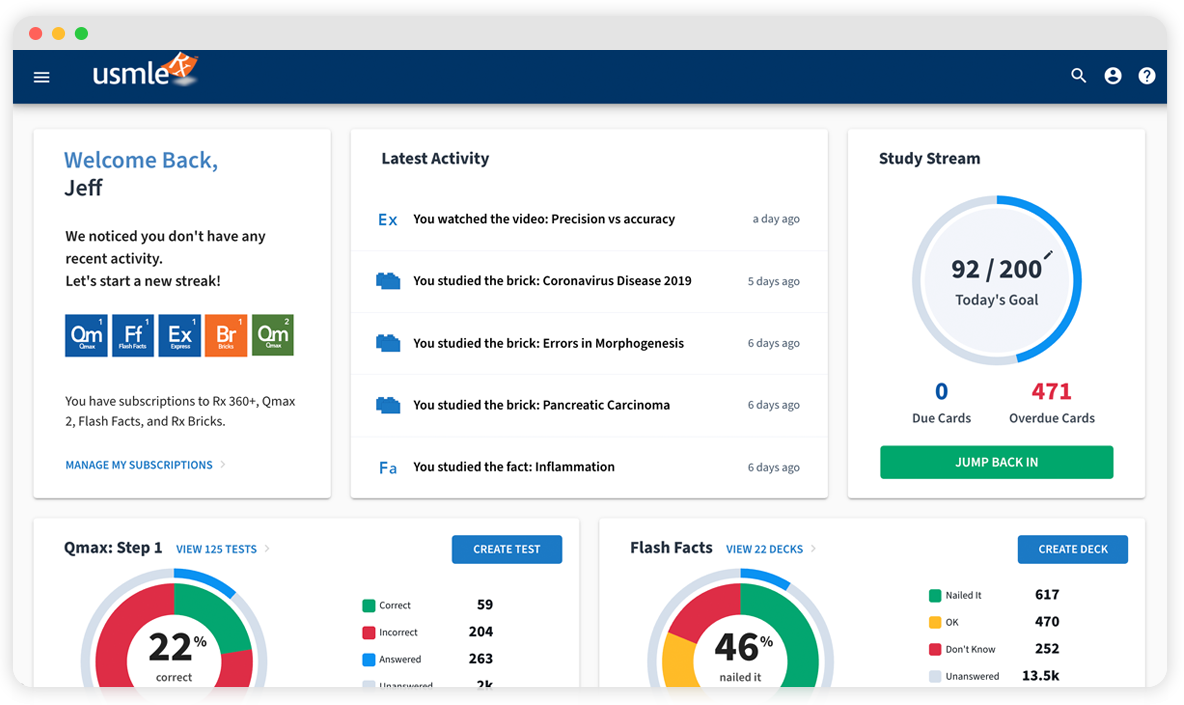Click the brick icon beside Pancreatic Carcinoma
This screenshot has height=705, width=1184.
(388, 405)
